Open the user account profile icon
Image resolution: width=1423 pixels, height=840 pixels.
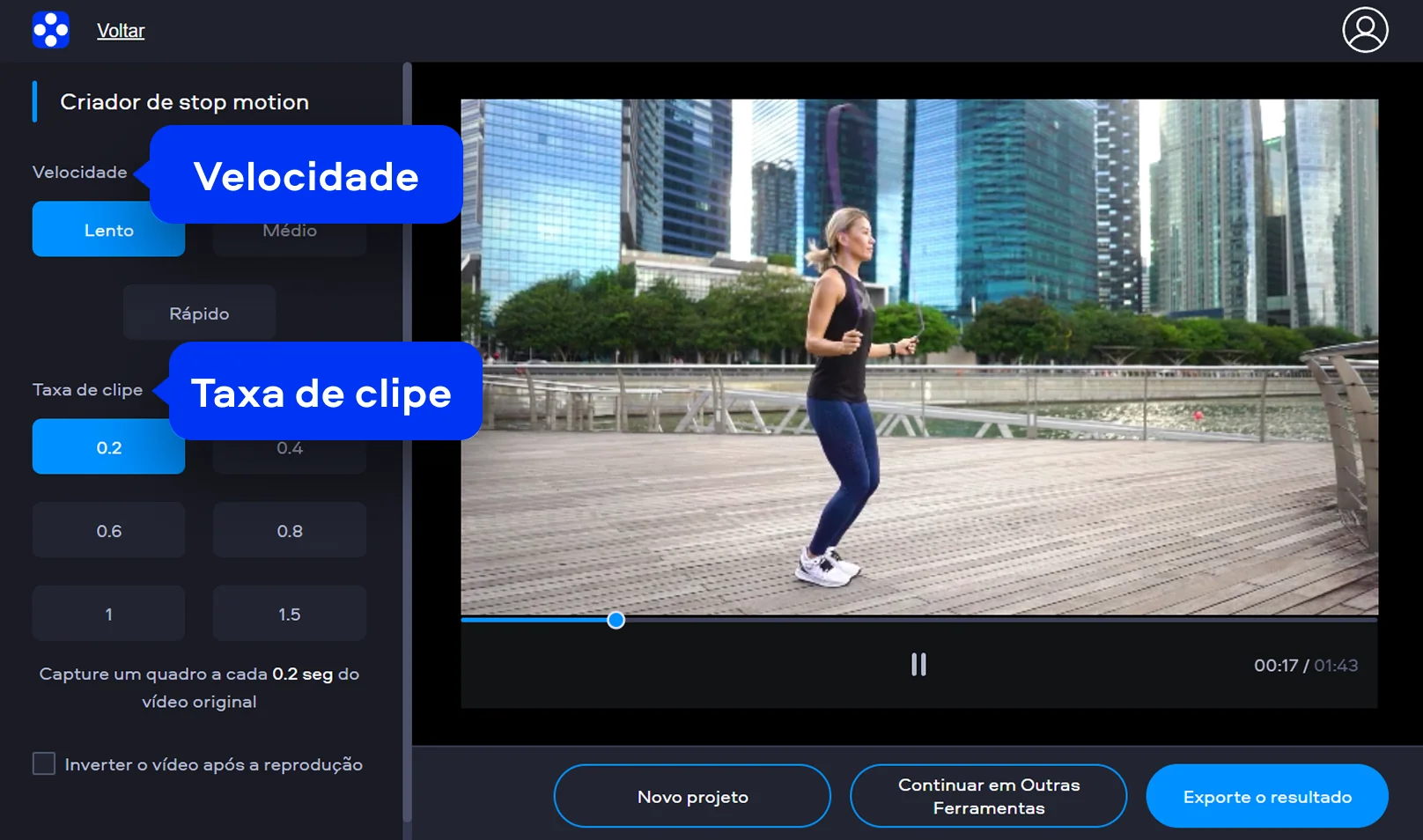(x=1365, y=30)
